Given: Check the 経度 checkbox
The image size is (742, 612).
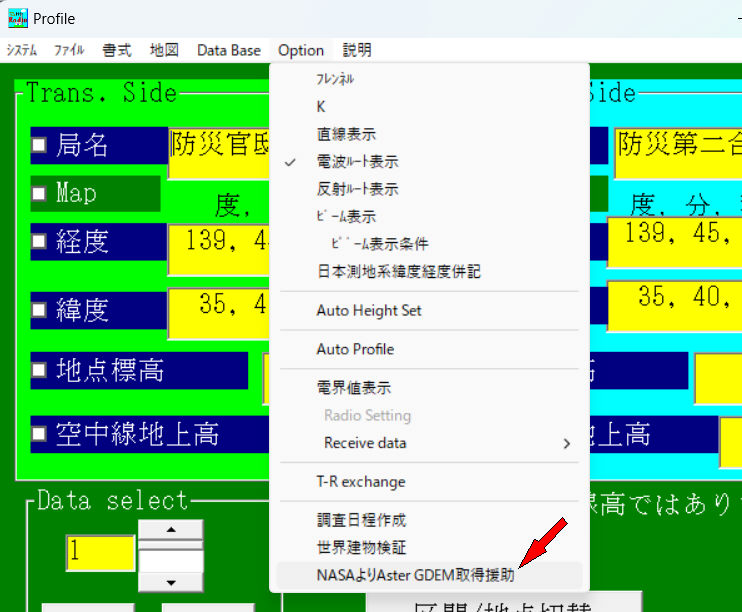Looking at the screenshot, I should 39,243.
